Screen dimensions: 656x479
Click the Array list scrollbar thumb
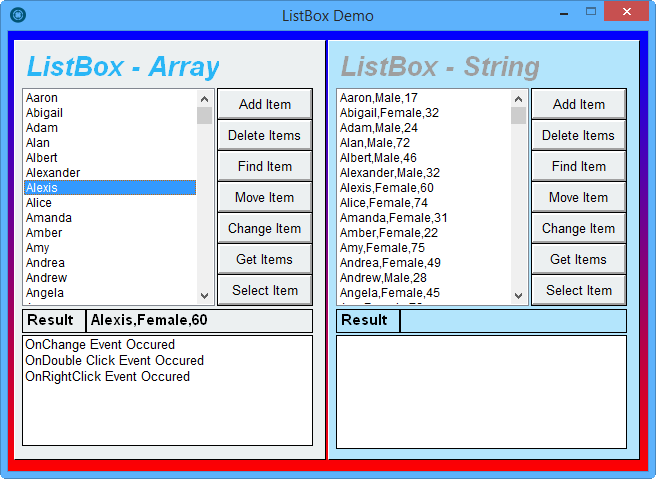204,115
